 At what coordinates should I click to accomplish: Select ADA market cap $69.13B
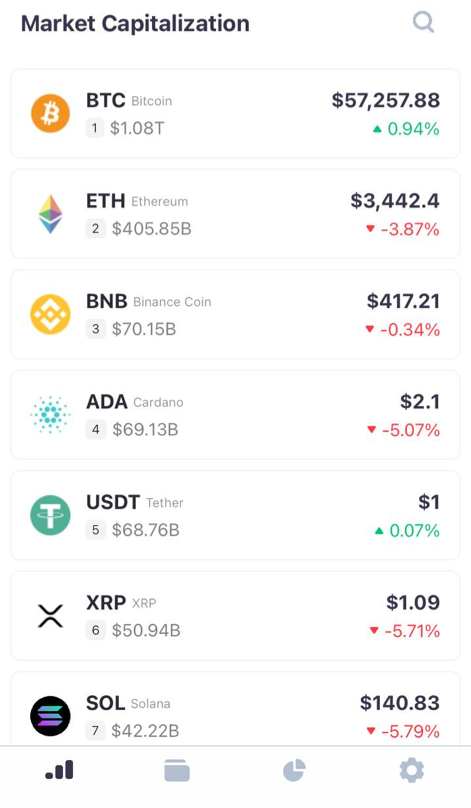coord(145,429)
